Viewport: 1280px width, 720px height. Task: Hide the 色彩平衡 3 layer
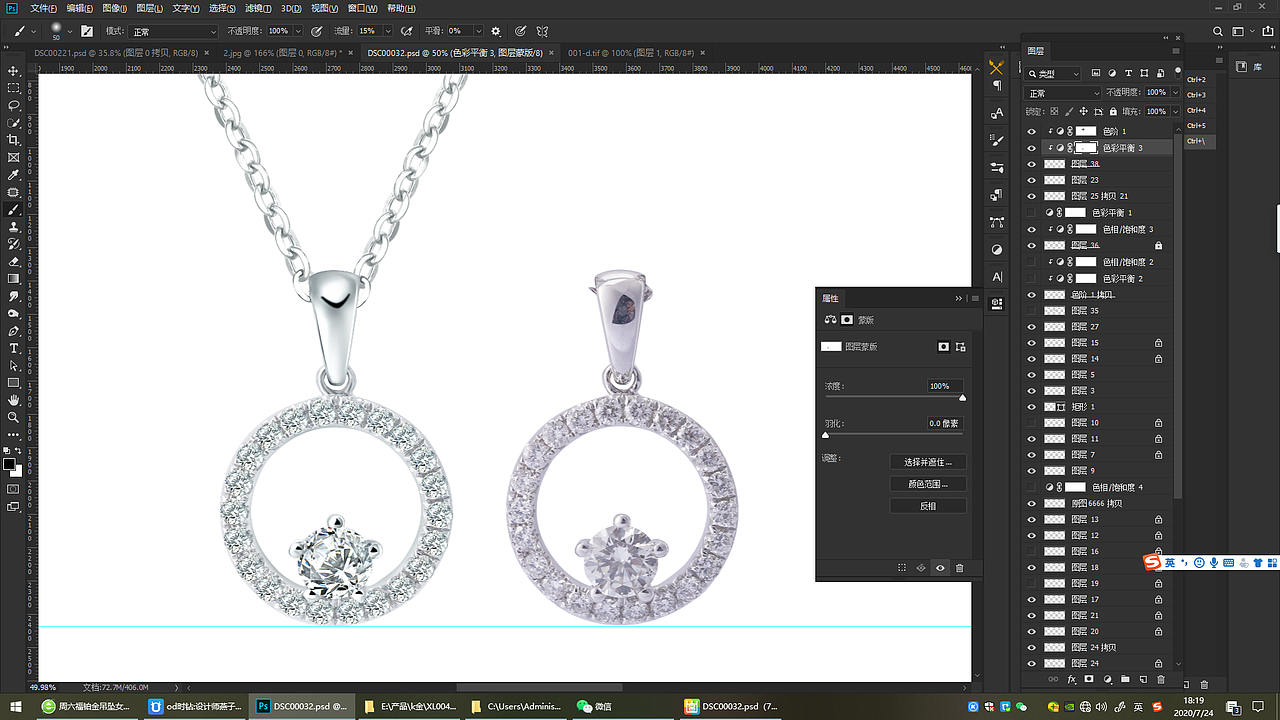1032,148
